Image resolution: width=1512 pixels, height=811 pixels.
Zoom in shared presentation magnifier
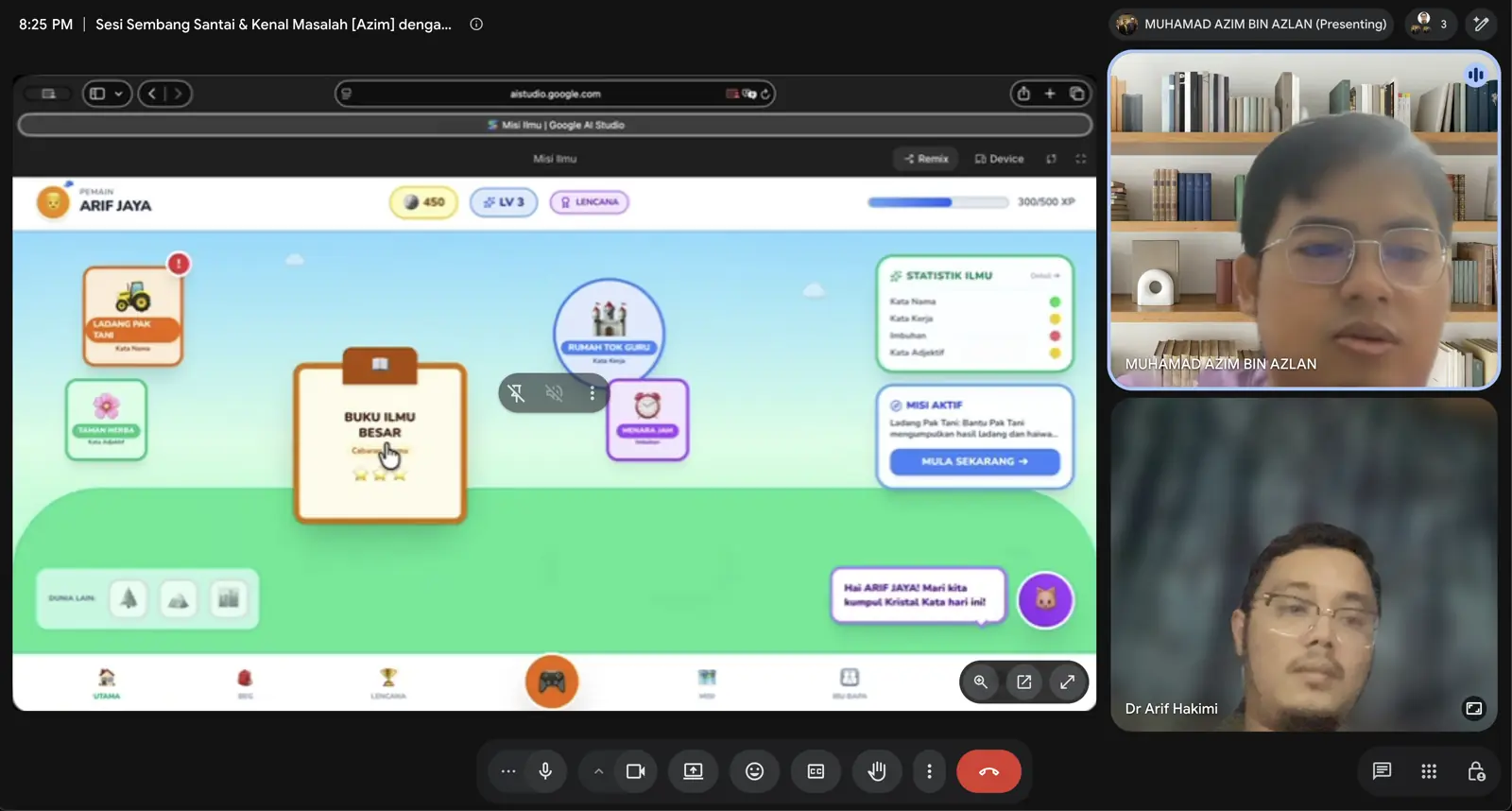click(981, 682)
